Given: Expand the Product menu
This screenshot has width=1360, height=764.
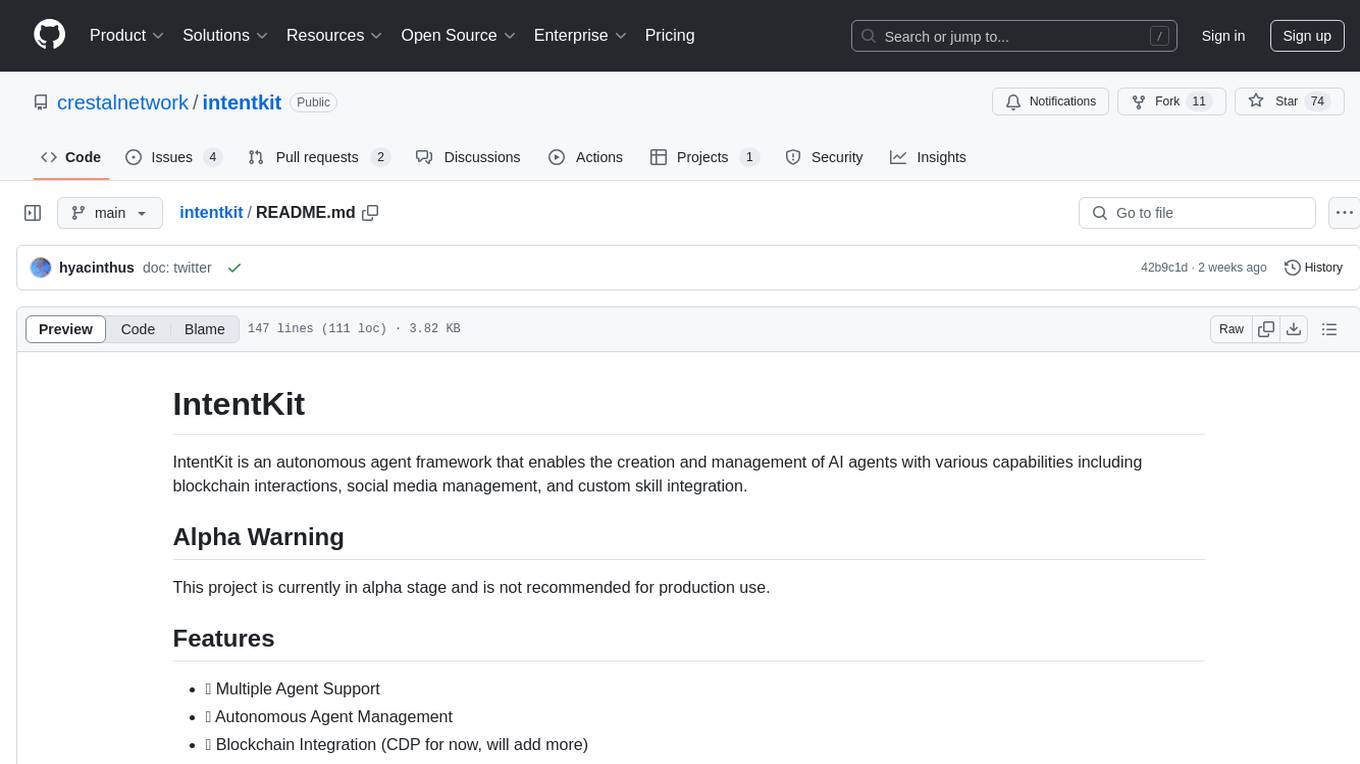Looking at the screenshot, I should coord(127,35).
